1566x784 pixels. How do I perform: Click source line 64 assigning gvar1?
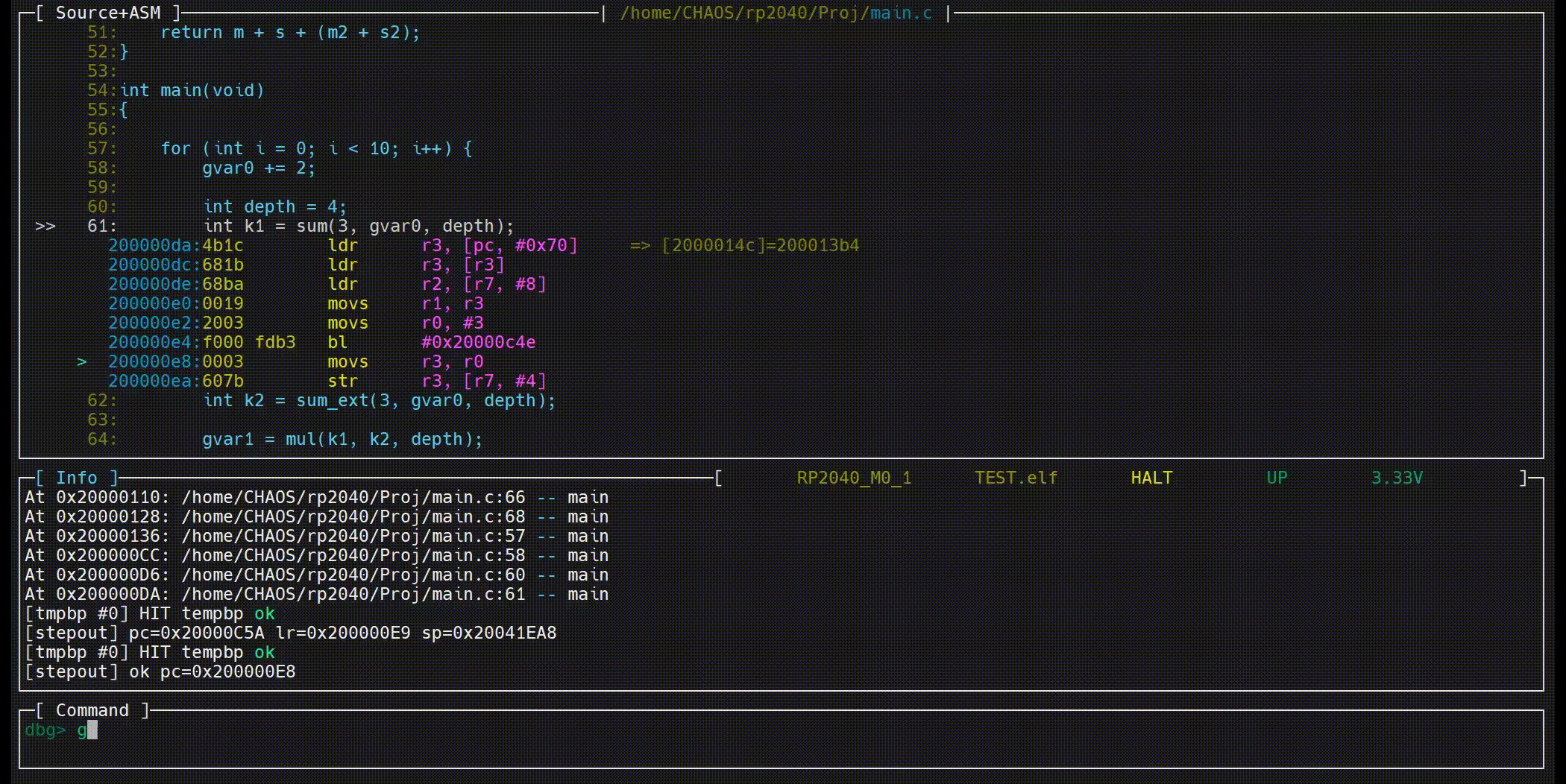coord(342,440)
